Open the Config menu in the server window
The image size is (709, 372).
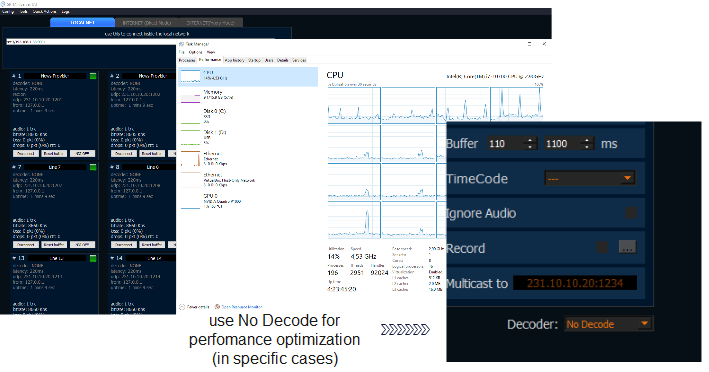[x=8, y=12]
